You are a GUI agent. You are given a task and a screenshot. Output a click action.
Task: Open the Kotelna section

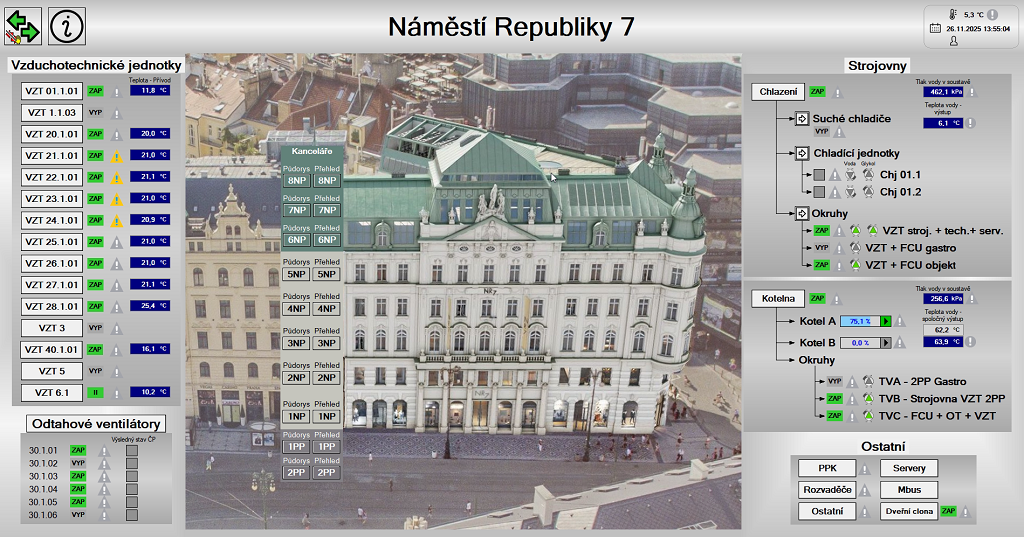coord(778,298)
